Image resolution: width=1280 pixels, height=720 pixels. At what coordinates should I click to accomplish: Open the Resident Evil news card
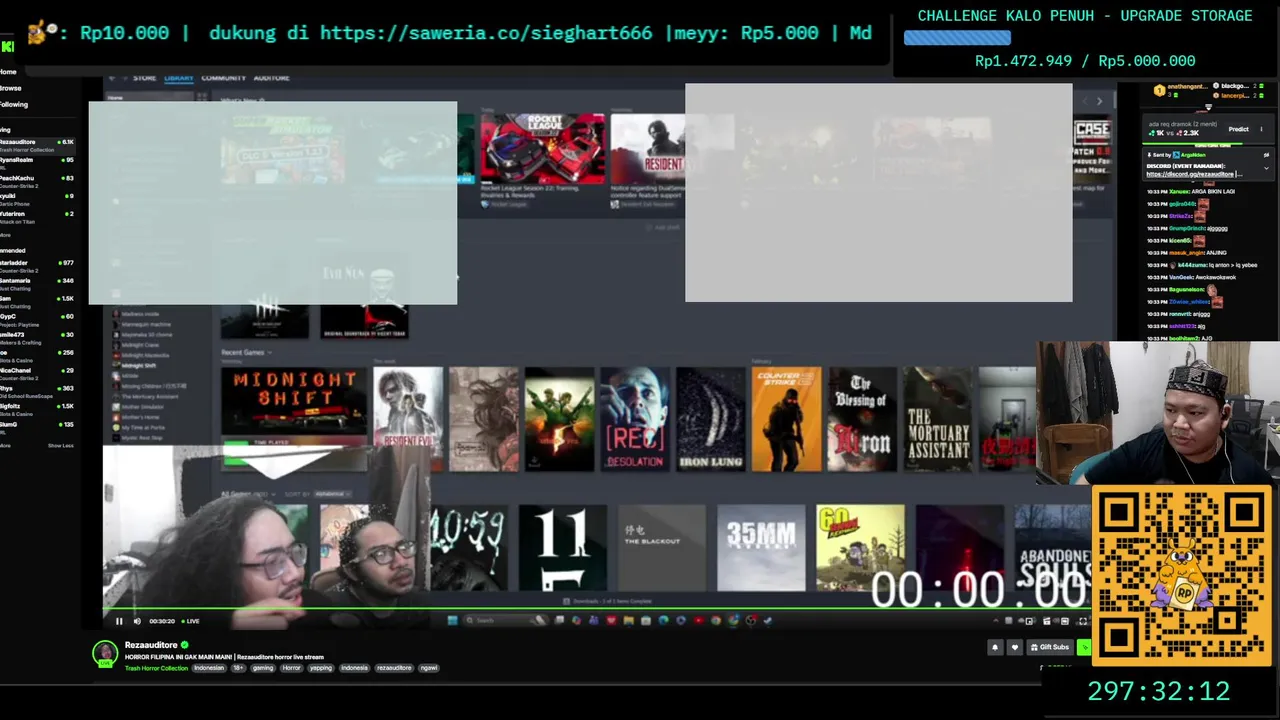coord(648,159)
